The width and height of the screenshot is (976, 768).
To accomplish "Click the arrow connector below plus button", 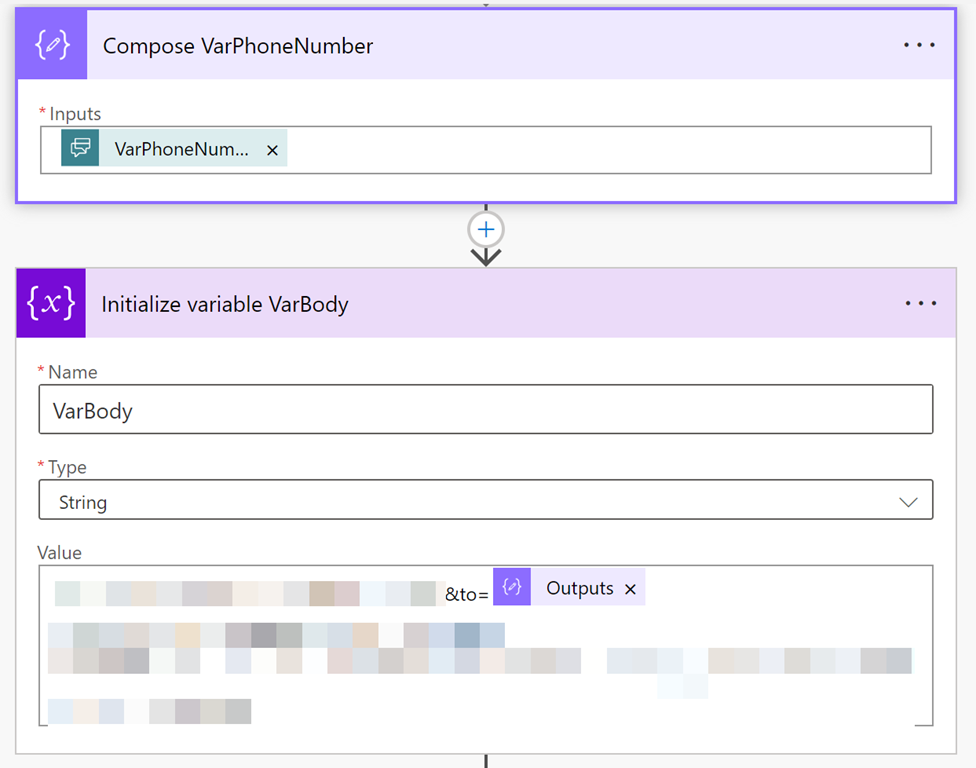I will click(486, 256).
